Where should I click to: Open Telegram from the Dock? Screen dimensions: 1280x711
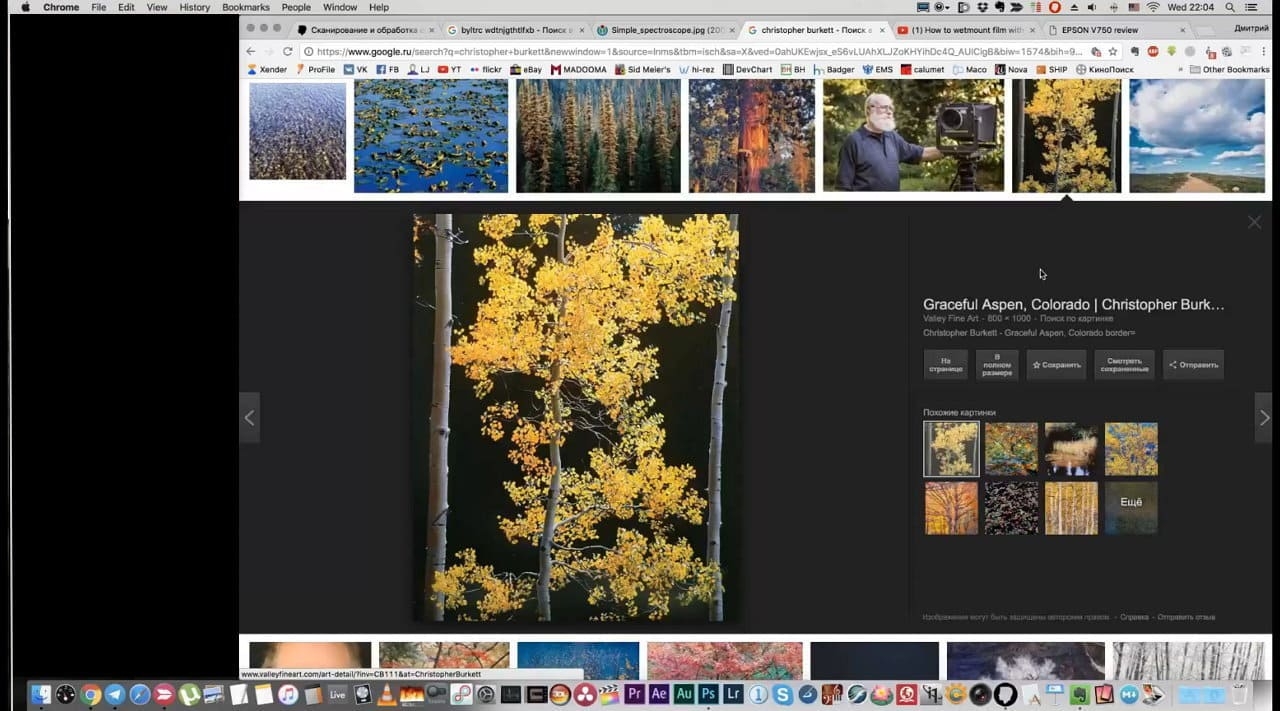(x=115, y=694)
